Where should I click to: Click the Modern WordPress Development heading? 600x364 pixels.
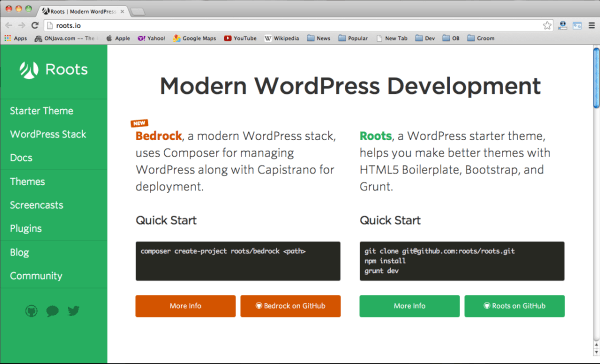[350, 86]
